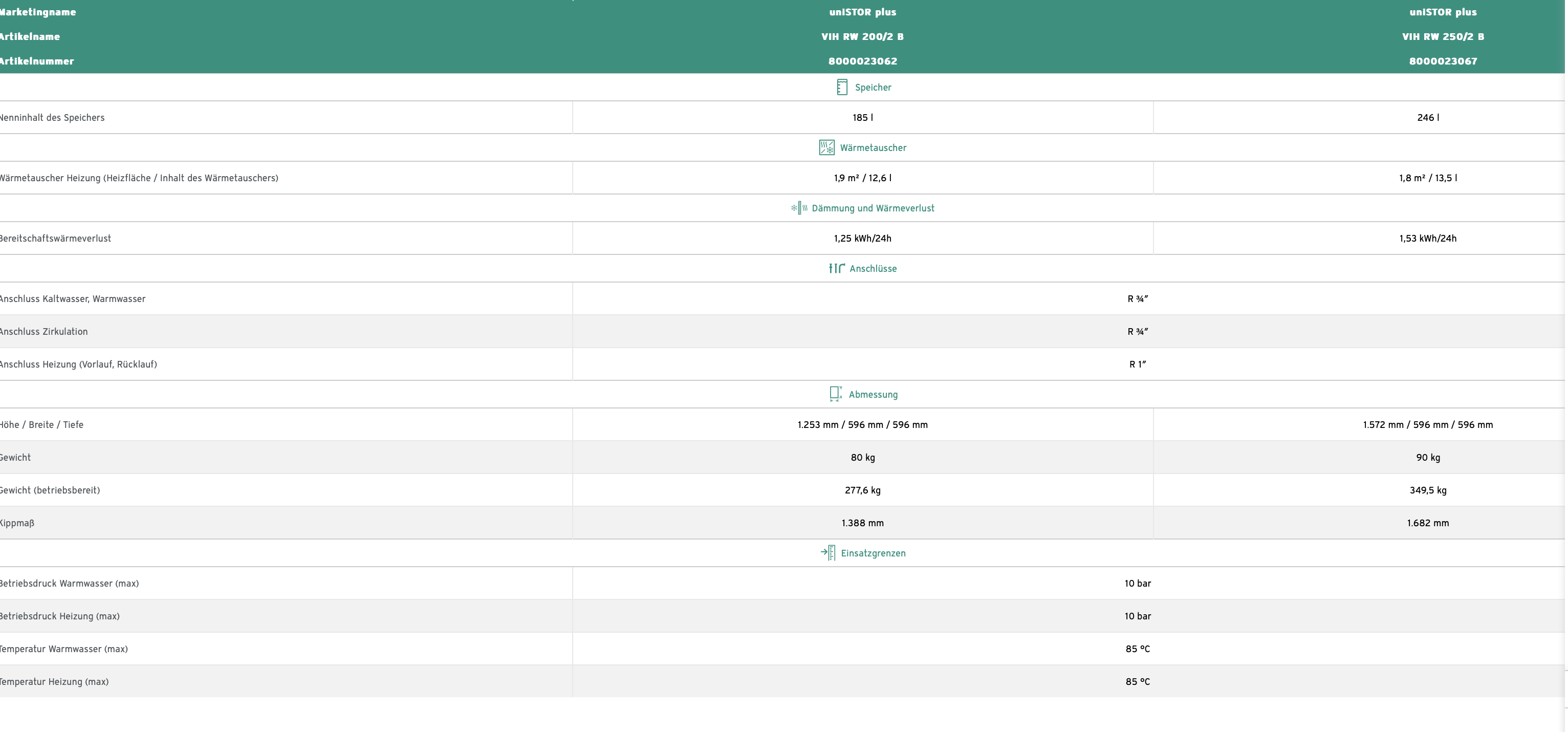Image resolution: width=1568 pixels, height=732 pixels.
Task: Click 1.572 mm / 596 mm / 596 mm value
Action: (x=1428, y=424)
